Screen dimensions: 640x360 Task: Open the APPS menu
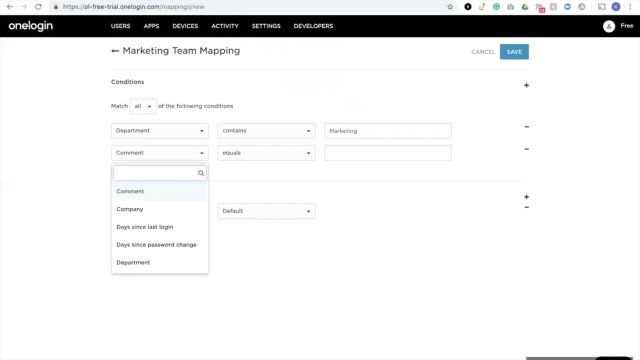[x=151, y=26]
